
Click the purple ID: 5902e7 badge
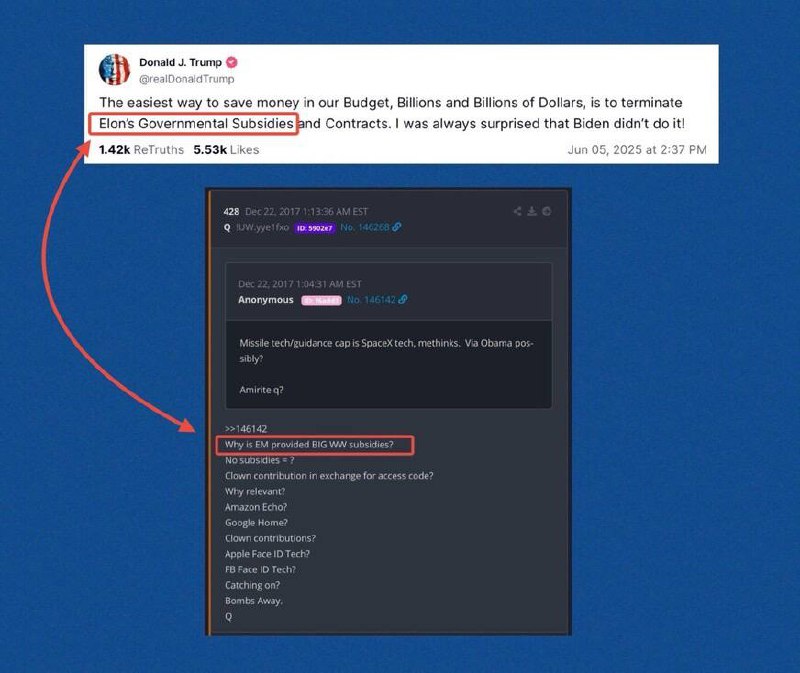pos(315,228)
